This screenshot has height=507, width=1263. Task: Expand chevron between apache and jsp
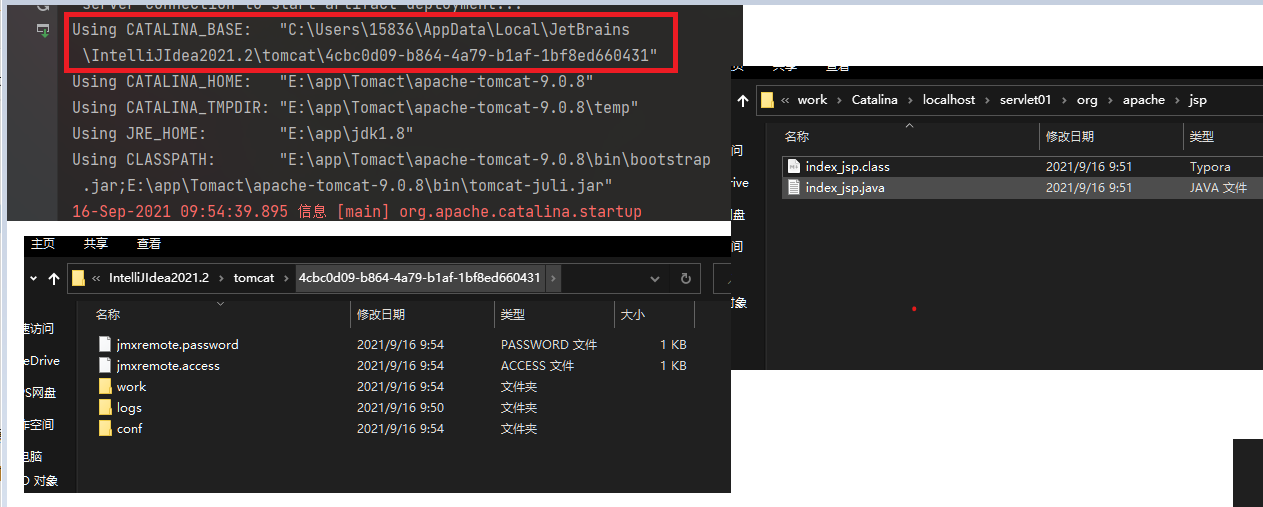1177,100
